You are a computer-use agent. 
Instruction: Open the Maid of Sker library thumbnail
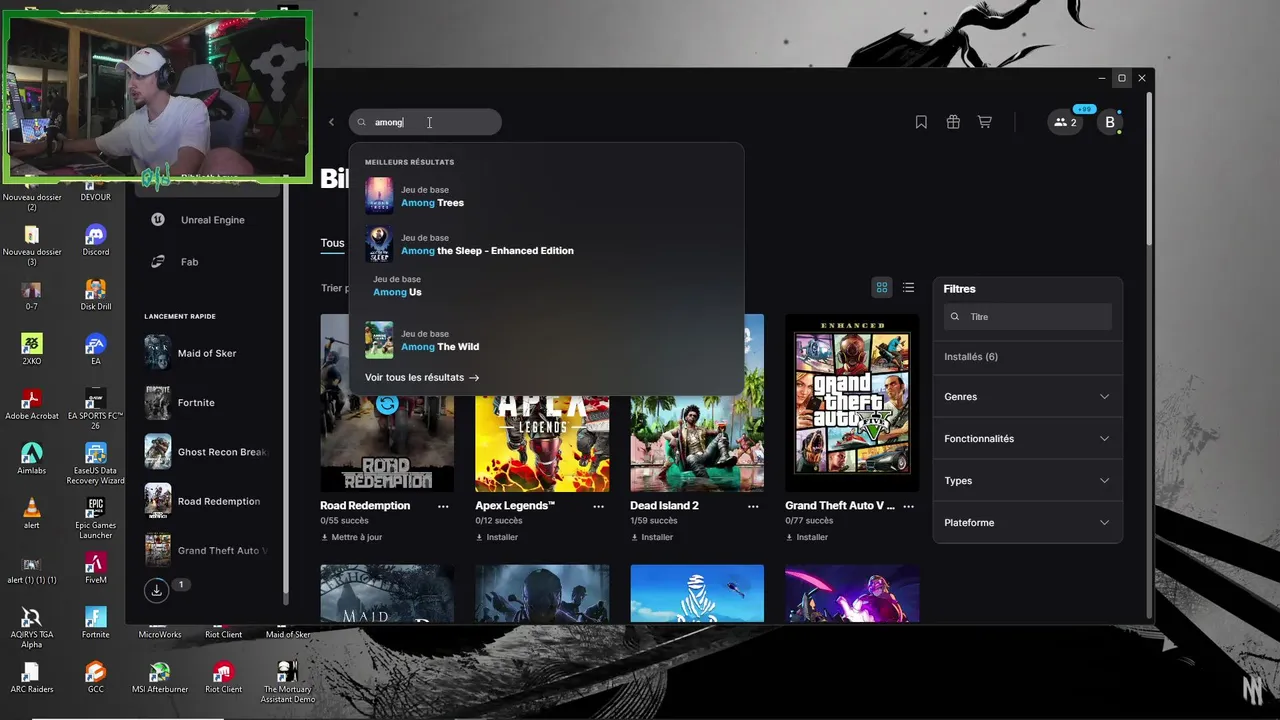[x=387, y=593]
